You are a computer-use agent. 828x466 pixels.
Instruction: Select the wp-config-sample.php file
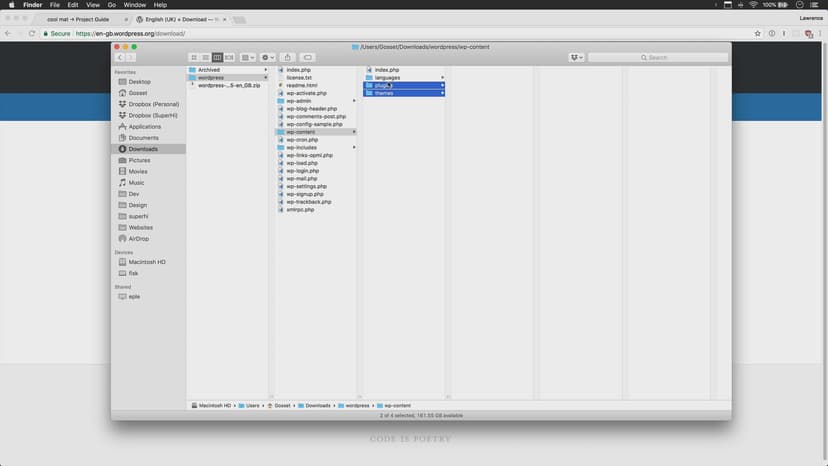314,124
